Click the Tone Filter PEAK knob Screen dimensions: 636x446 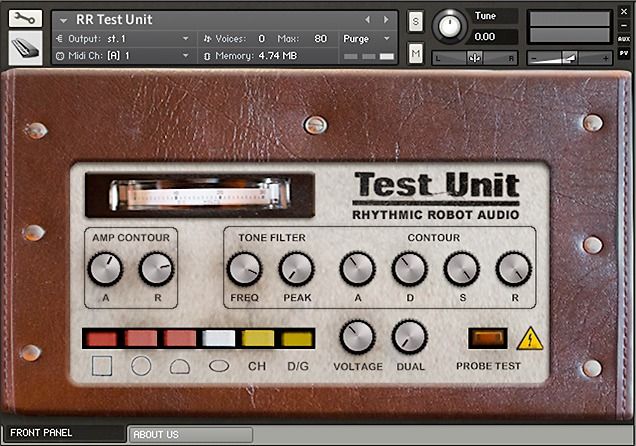pos(297,269)
